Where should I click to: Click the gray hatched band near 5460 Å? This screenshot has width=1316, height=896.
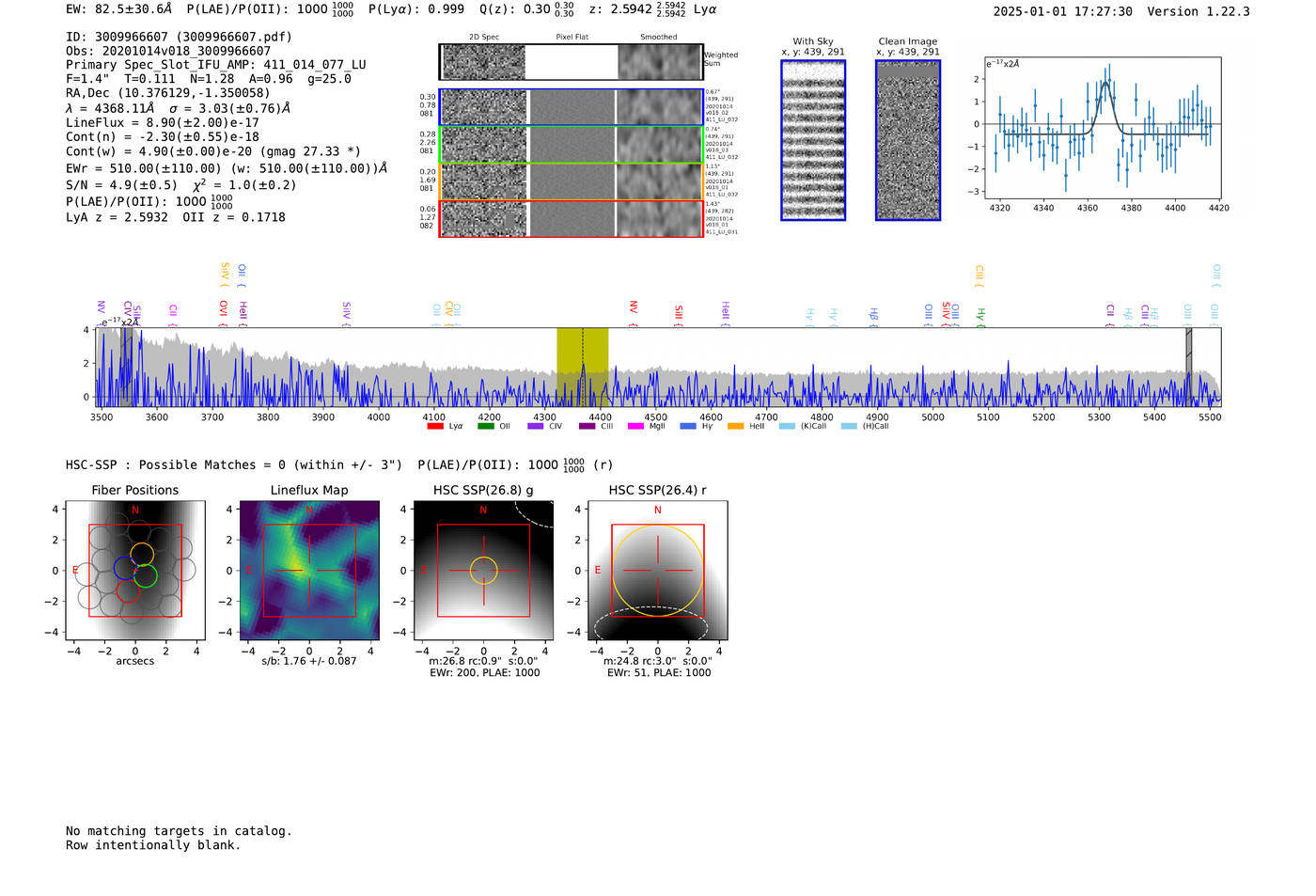[1188, 367]
